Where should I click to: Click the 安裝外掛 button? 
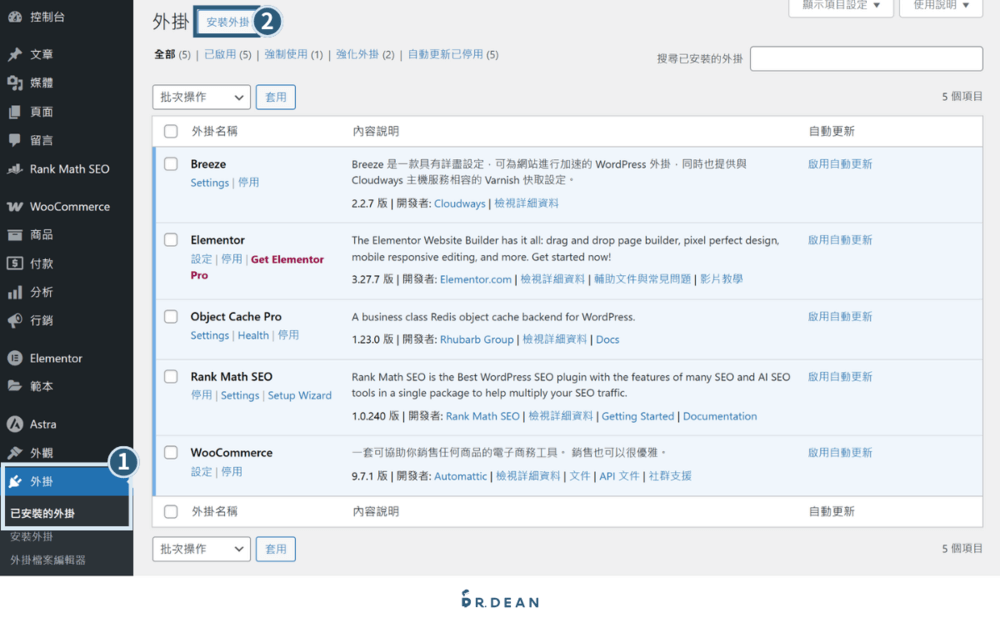click(x=224, y=20)
